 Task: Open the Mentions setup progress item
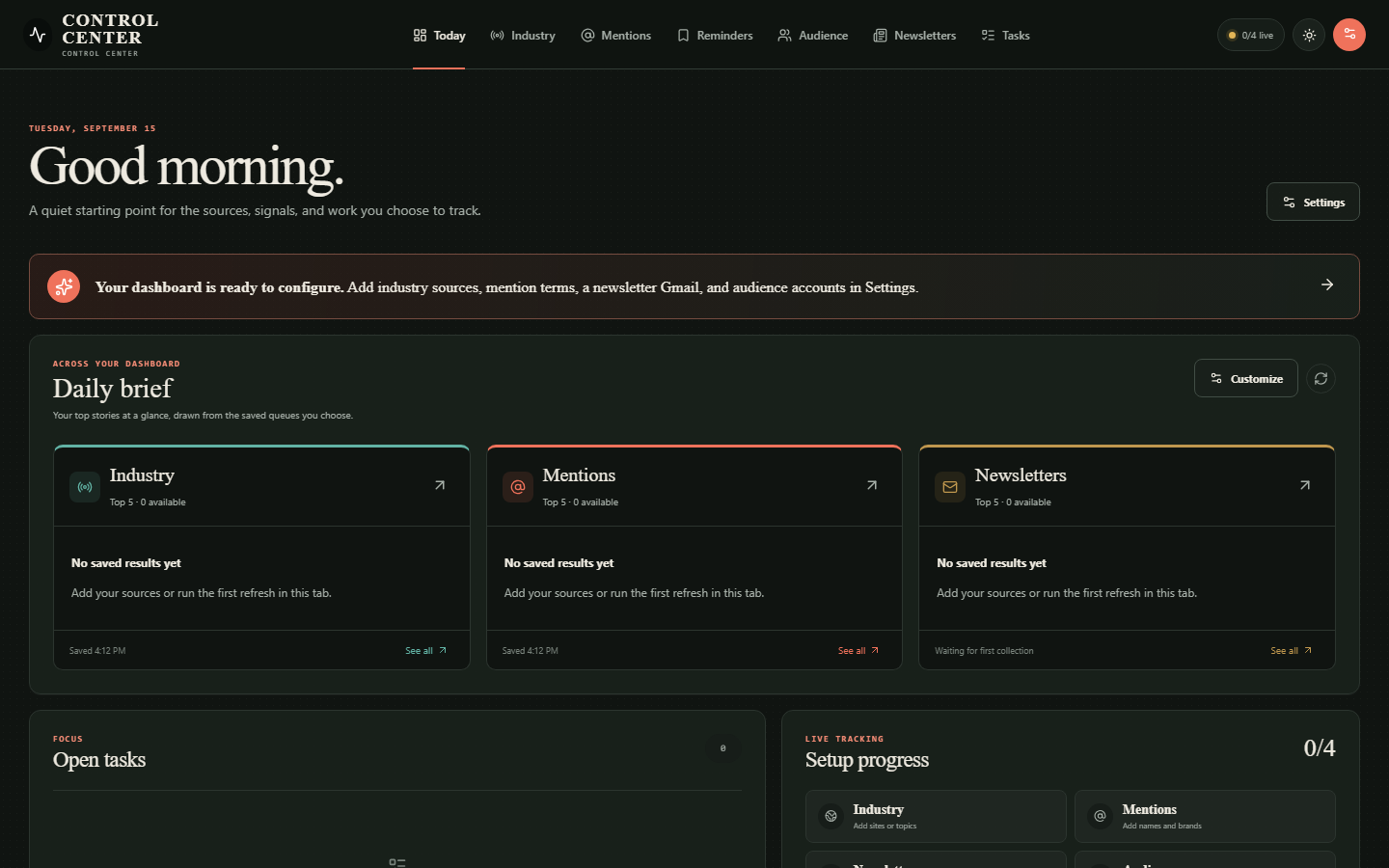[x=1205, y=816]
